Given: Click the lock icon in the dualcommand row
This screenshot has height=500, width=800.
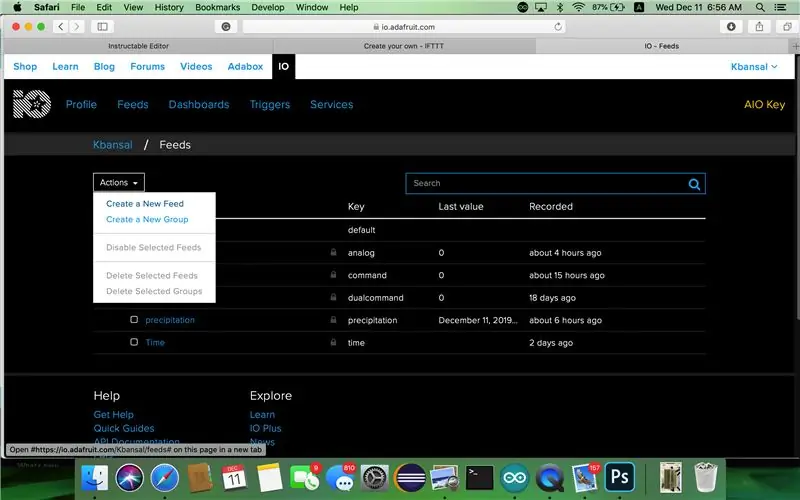Looking at the screenshot, I should coord(333,297).
